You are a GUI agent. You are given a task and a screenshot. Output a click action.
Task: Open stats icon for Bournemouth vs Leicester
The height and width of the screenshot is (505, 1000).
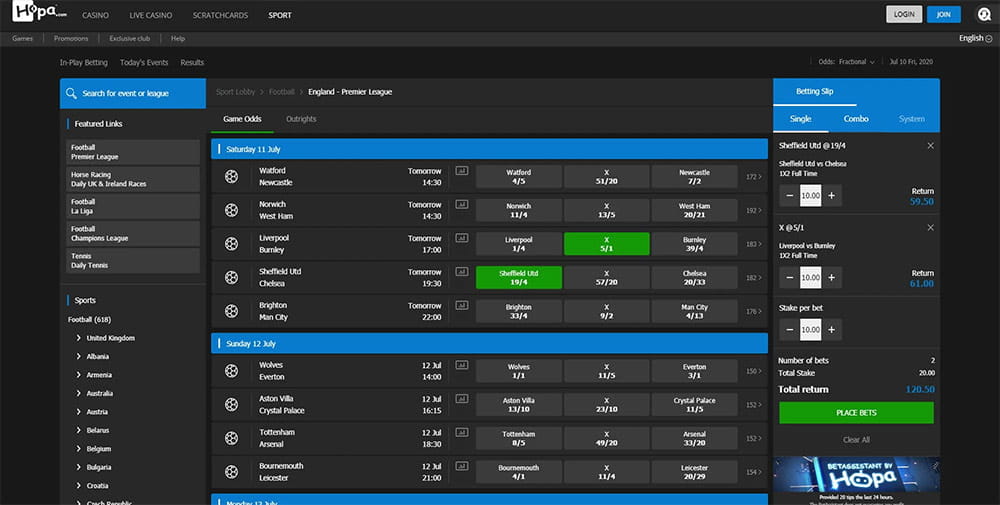pos(462,466)
